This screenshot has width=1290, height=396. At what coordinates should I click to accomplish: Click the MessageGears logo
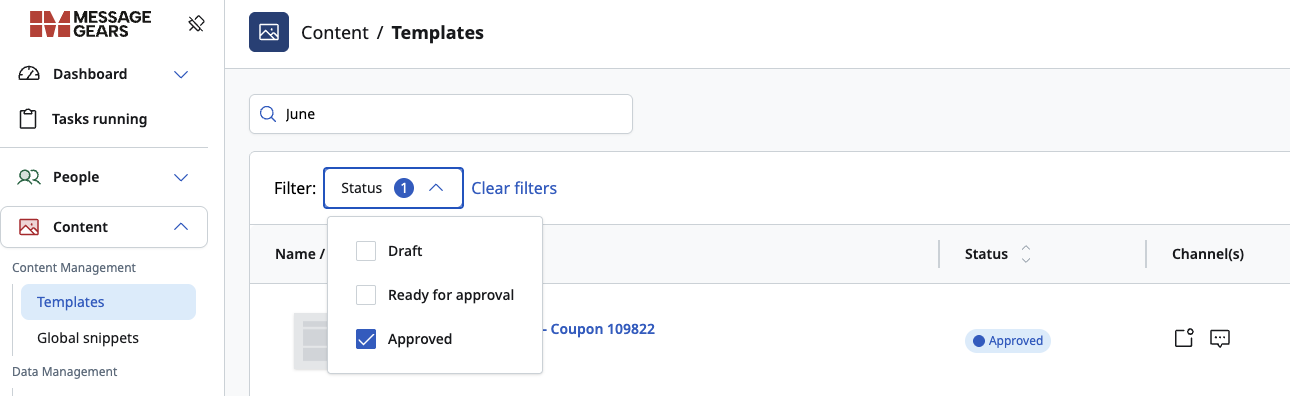(90, 24)
